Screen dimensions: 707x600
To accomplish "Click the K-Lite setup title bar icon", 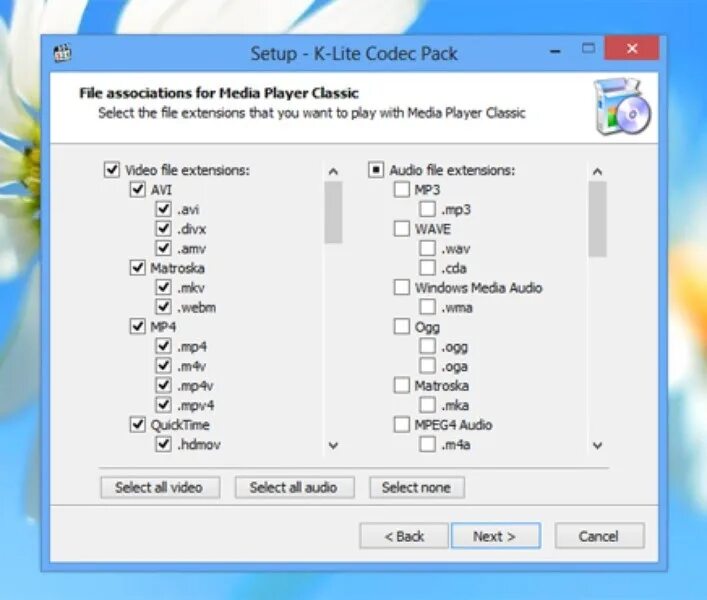I will coord(63,53).
